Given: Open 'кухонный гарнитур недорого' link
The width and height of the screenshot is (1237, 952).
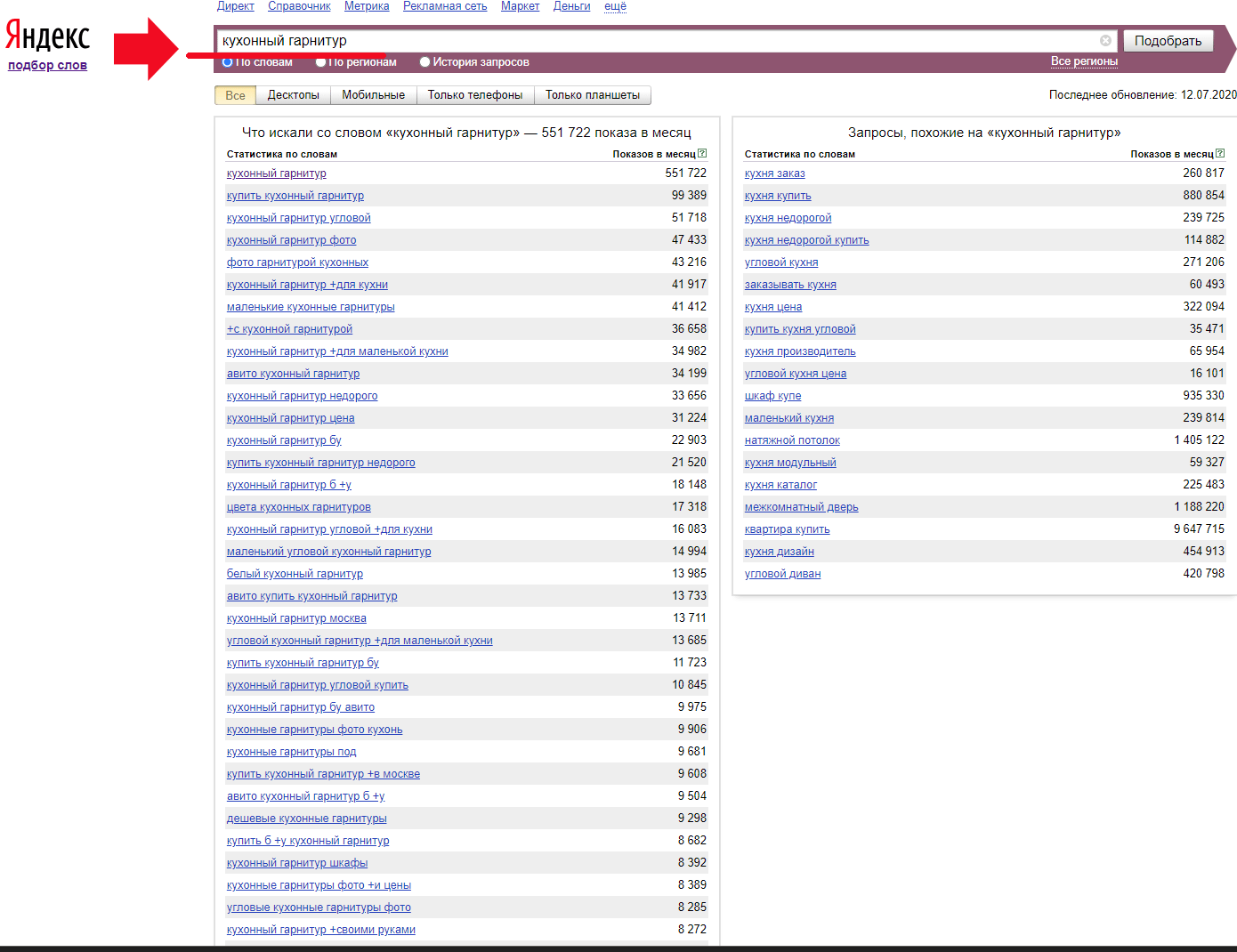Looking at the screenshot, I should (302, 396).
